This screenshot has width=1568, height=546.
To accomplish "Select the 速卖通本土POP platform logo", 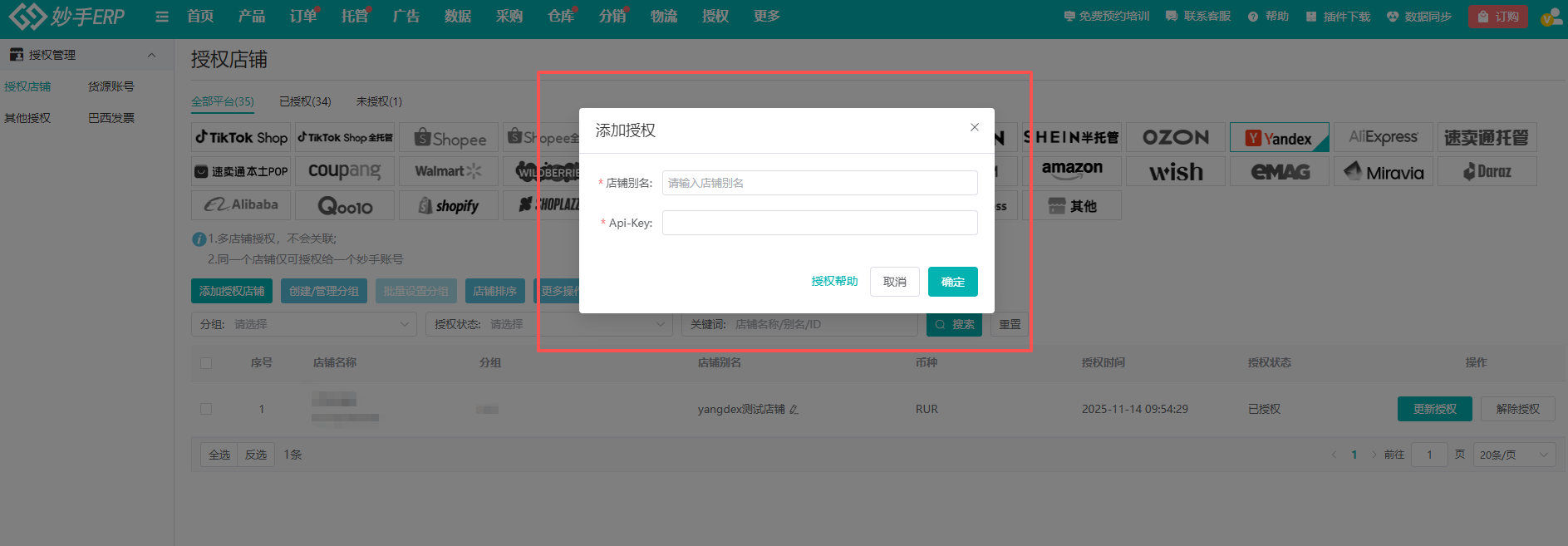I will 241,171.
